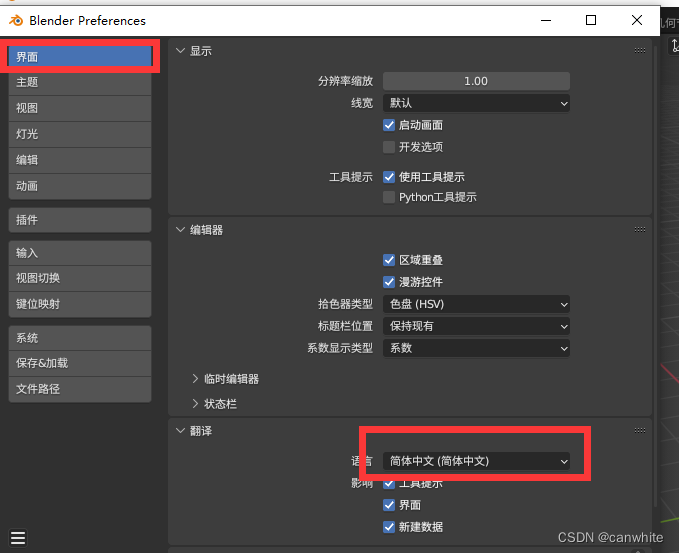Screen dimensions: 679x553
Task: Switch to the 视图 tab
Action: 80,108
